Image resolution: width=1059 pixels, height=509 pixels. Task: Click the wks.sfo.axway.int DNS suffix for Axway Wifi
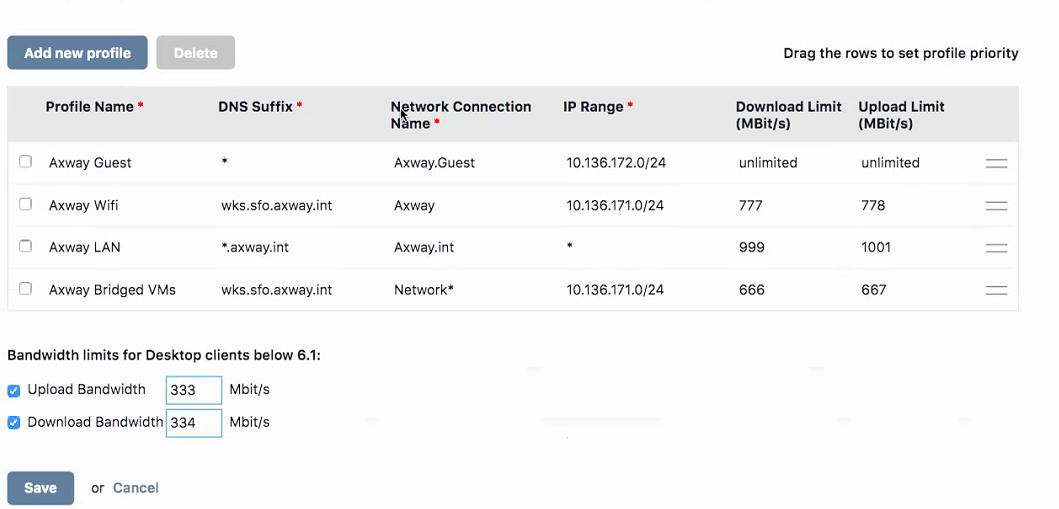(276, 205)
